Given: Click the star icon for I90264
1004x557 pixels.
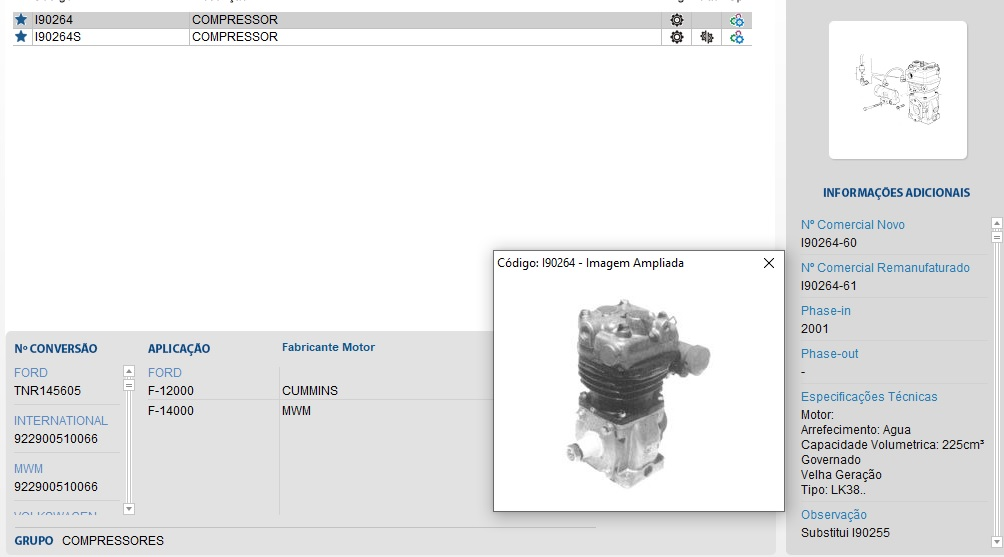Looking at the screenshot, I should (x=21, y=20).
